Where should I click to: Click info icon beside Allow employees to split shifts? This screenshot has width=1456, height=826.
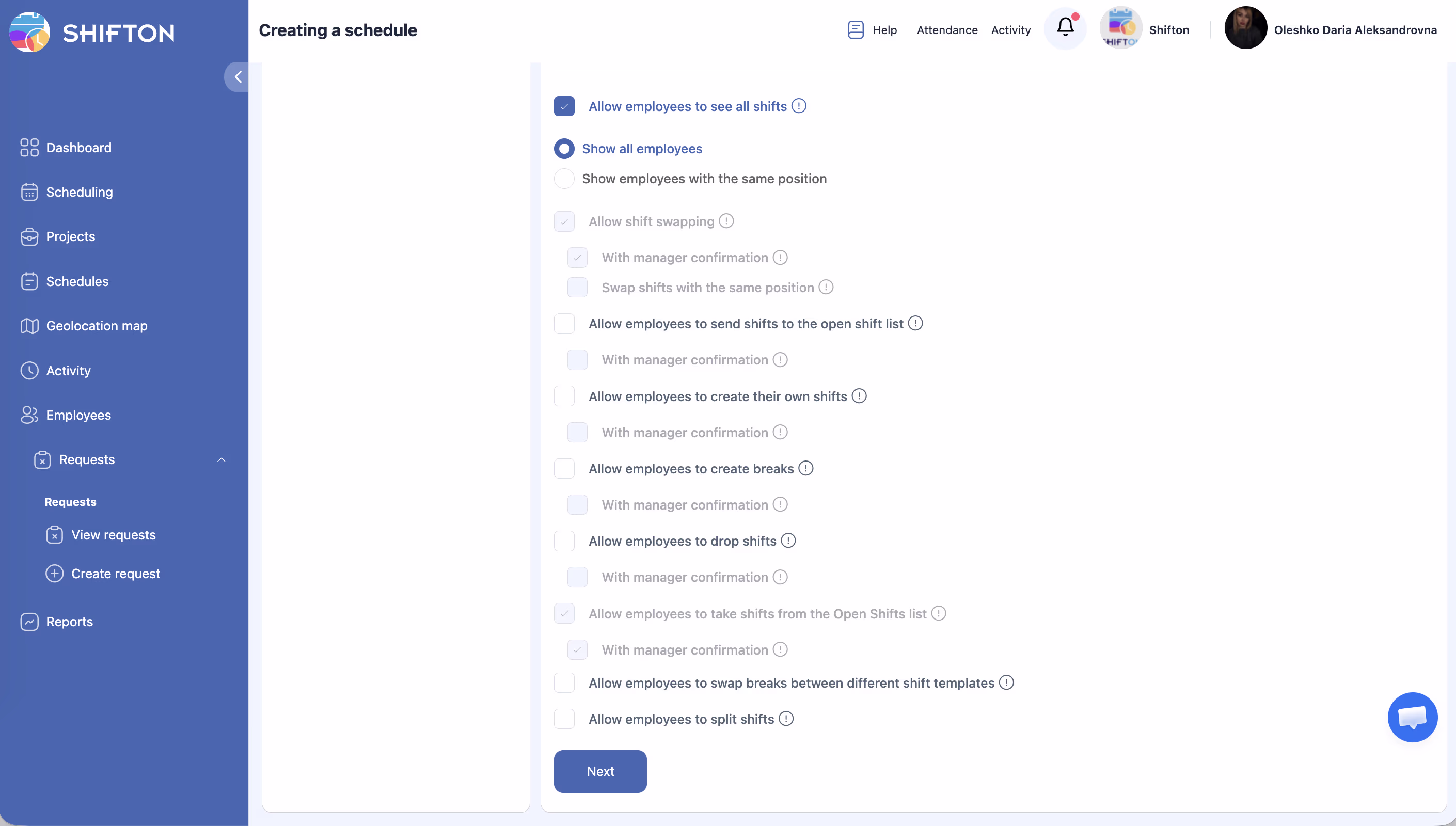pyautogui.click(x=786, y=719)
